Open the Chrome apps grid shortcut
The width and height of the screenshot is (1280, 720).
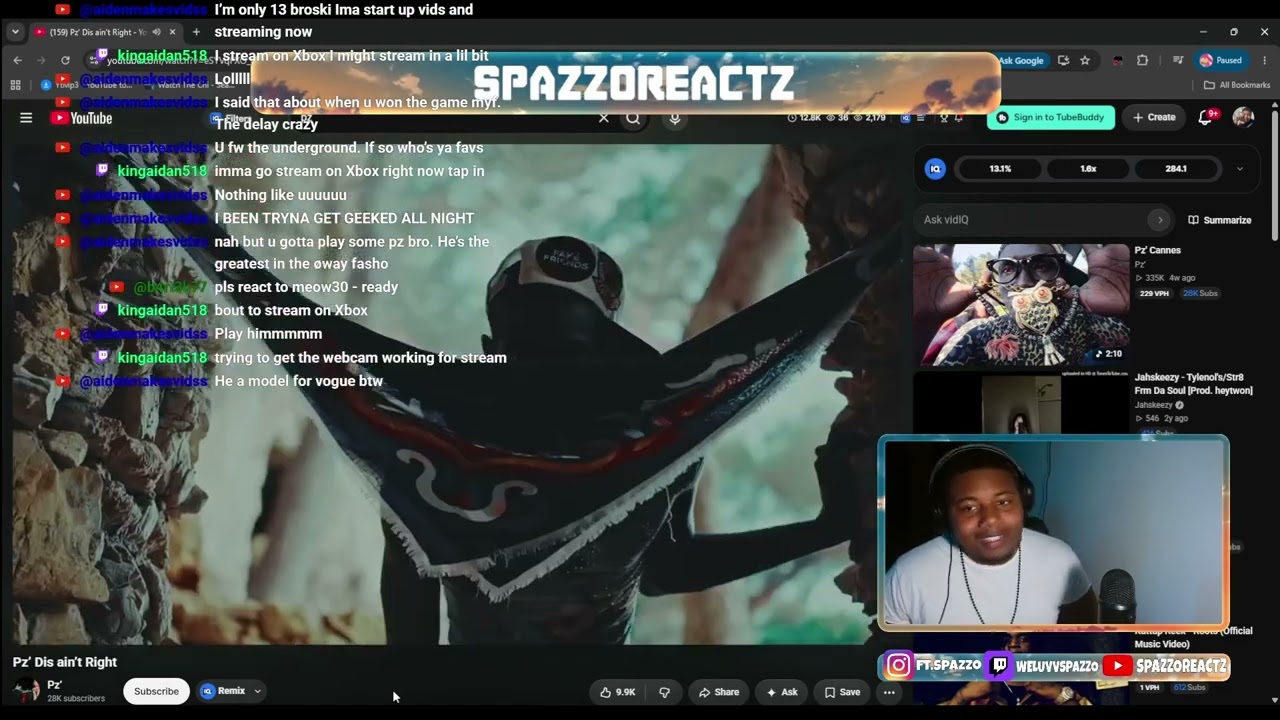15,85
